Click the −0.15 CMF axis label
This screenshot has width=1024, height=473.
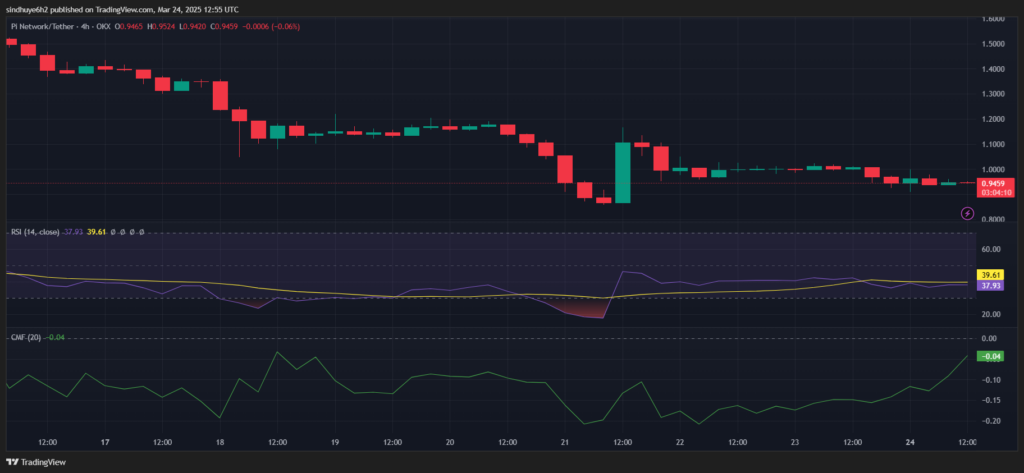tap(989, 400)
